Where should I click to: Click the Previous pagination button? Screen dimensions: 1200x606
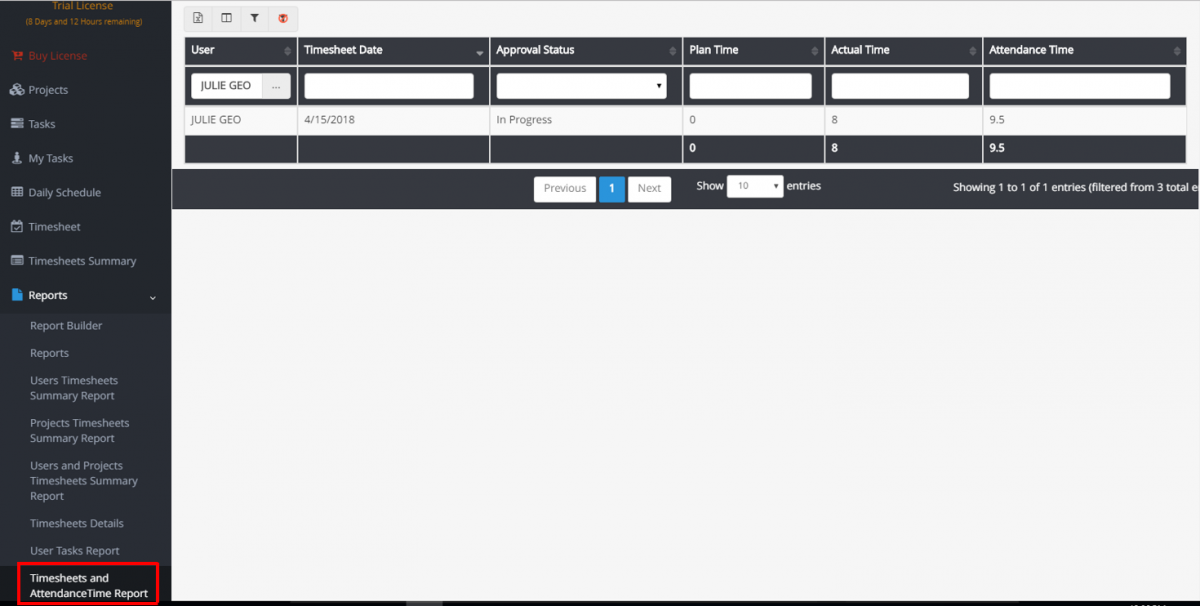pyautogui.click(x=564, y=188)
